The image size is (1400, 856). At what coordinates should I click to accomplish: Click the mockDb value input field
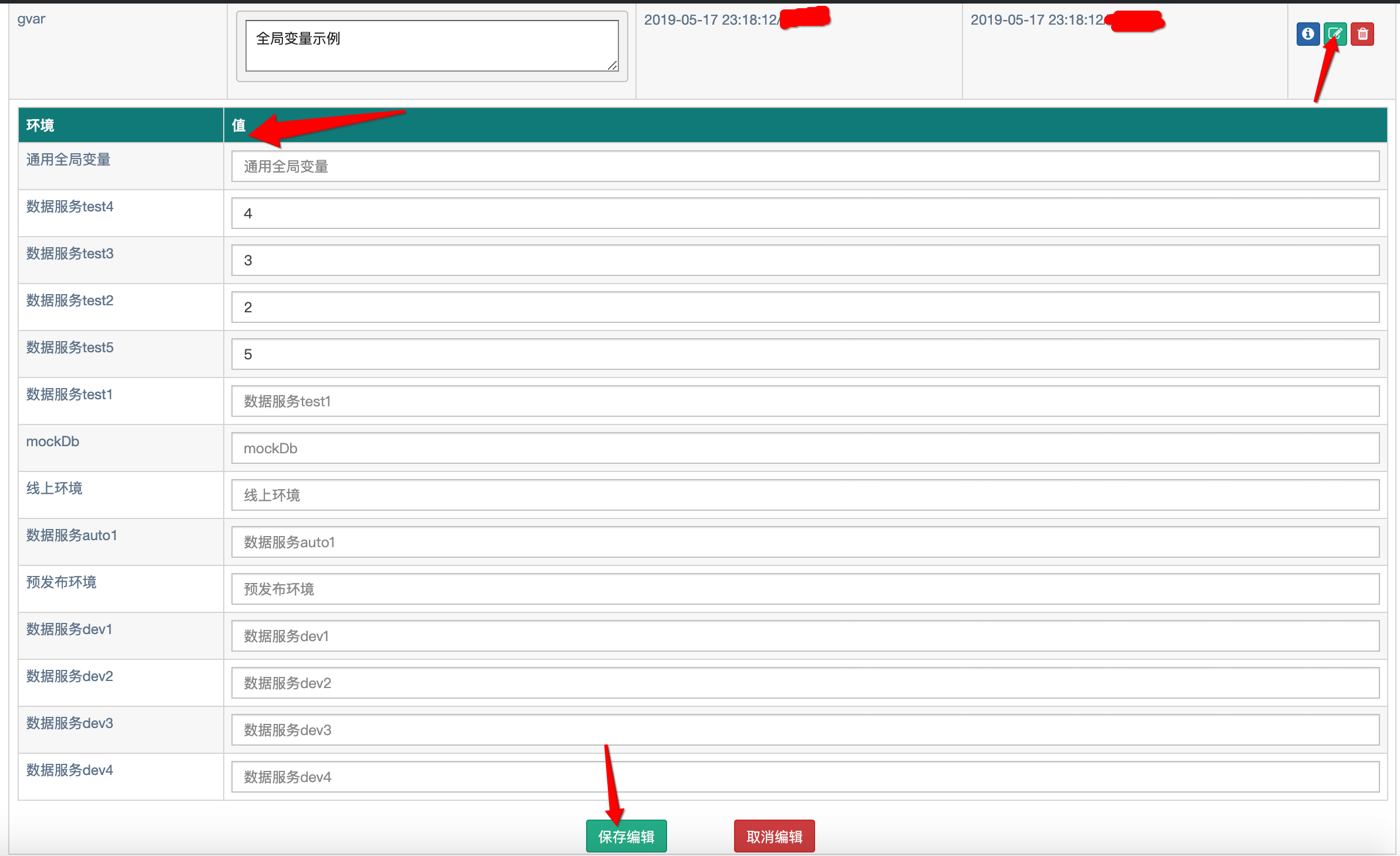[x=805, y=448]
